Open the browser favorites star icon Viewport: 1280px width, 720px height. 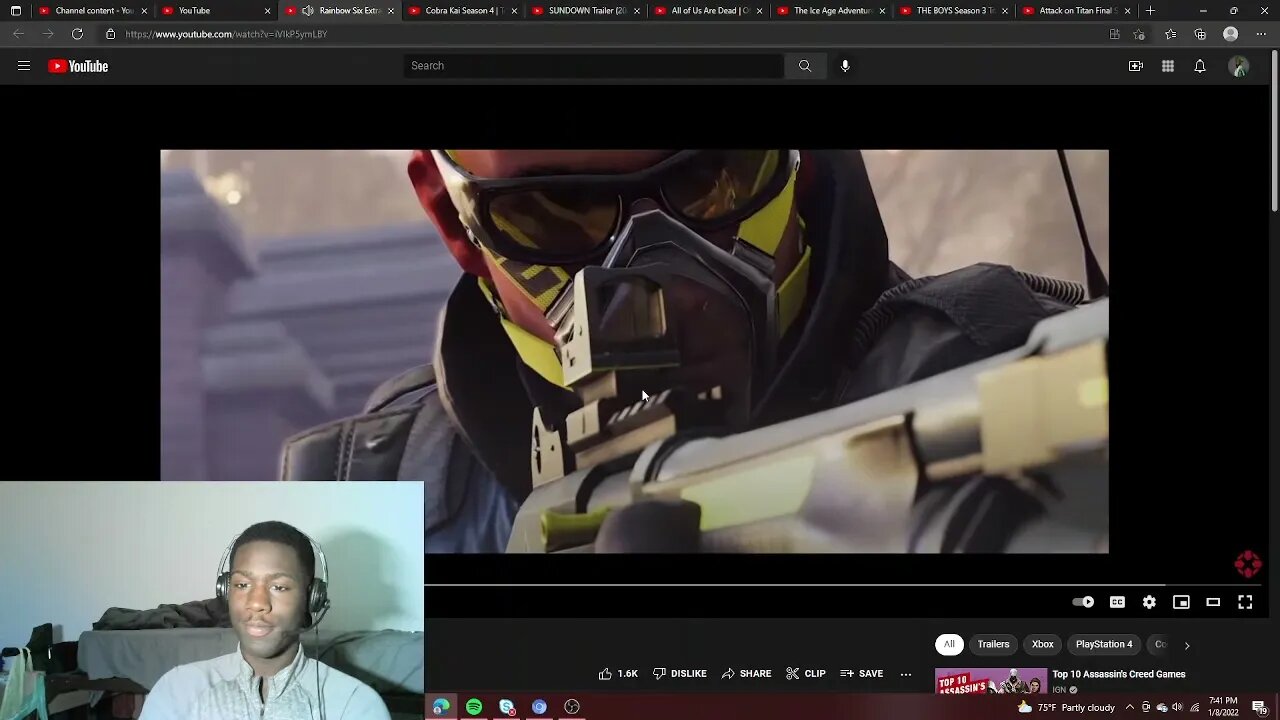click(x=1170, y=34)
